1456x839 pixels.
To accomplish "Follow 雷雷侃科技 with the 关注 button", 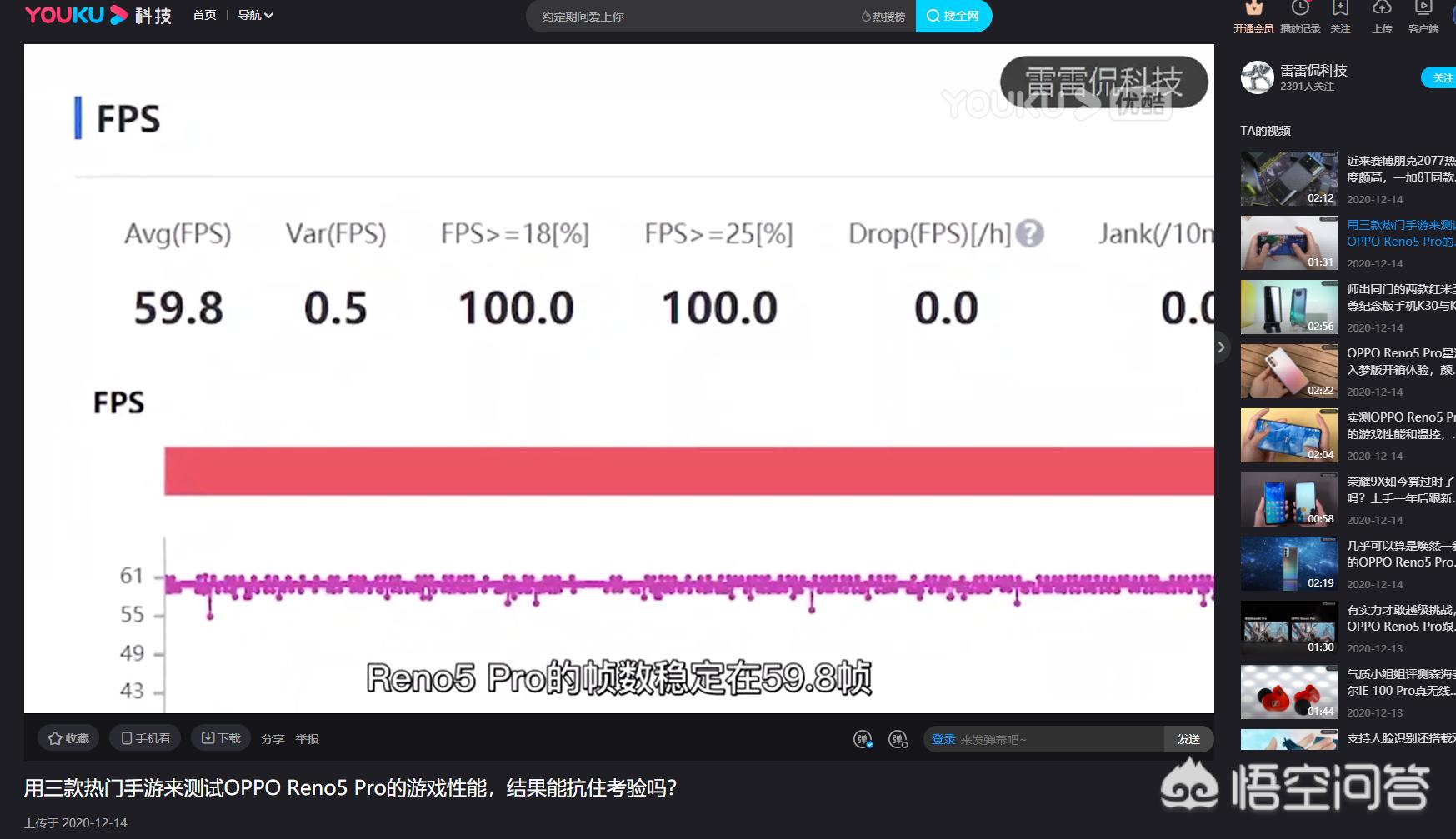I will (1441, 77).
